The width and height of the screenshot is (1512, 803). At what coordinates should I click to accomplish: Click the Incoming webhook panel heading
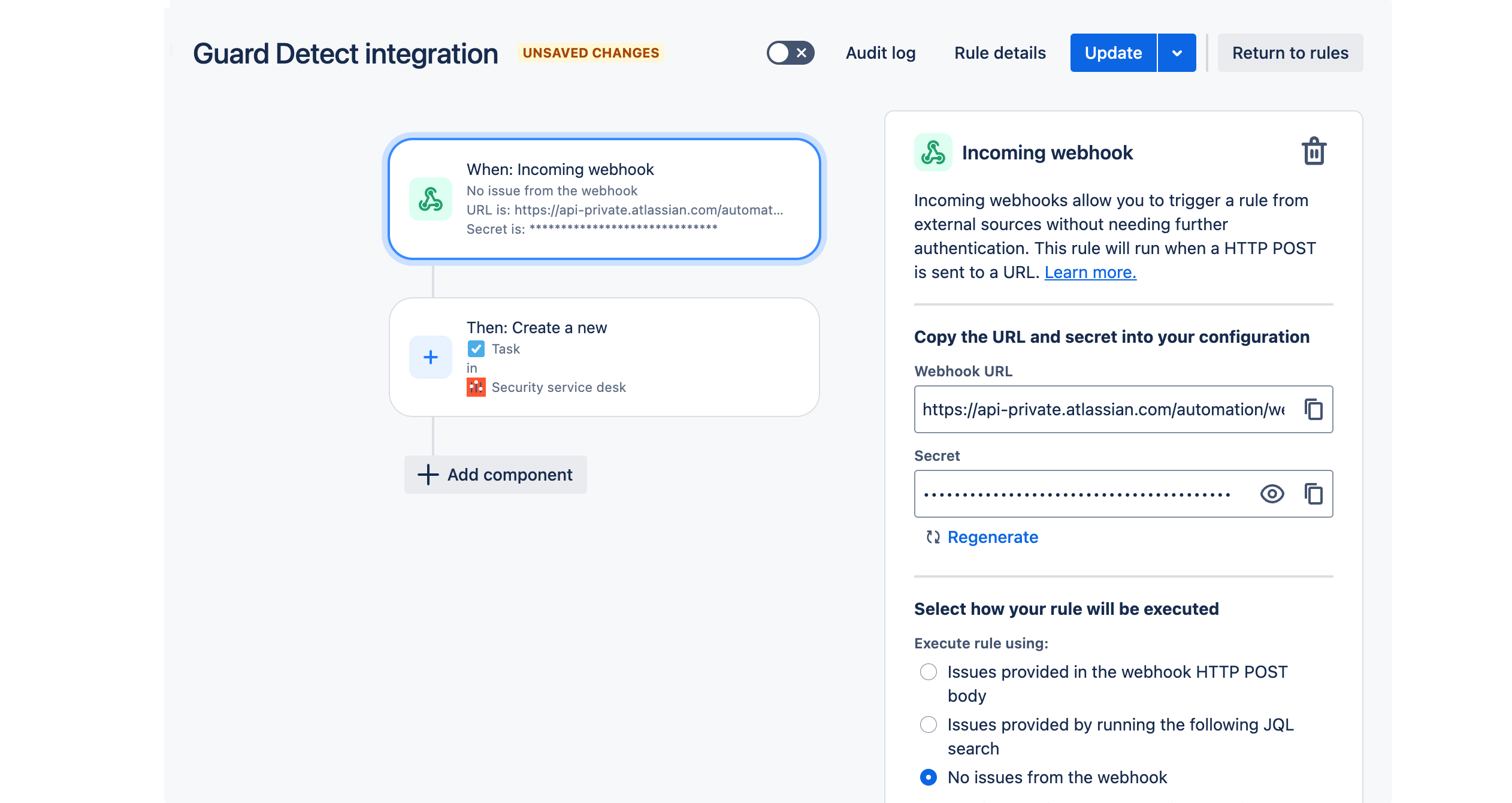tap(1047, 152)
